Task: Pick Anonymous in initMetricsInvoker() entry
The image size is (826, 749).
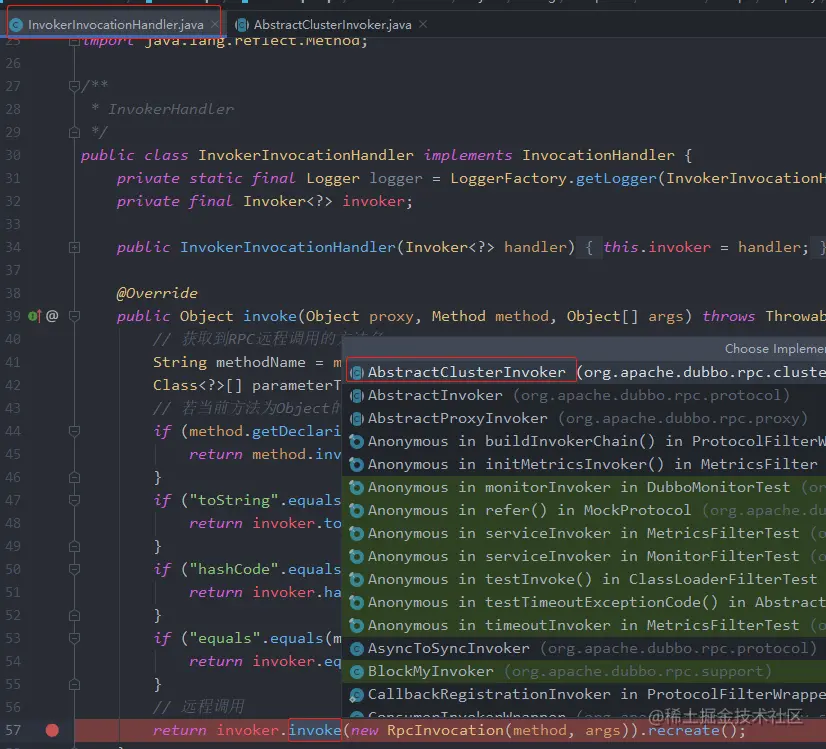Action: (584, 465)
